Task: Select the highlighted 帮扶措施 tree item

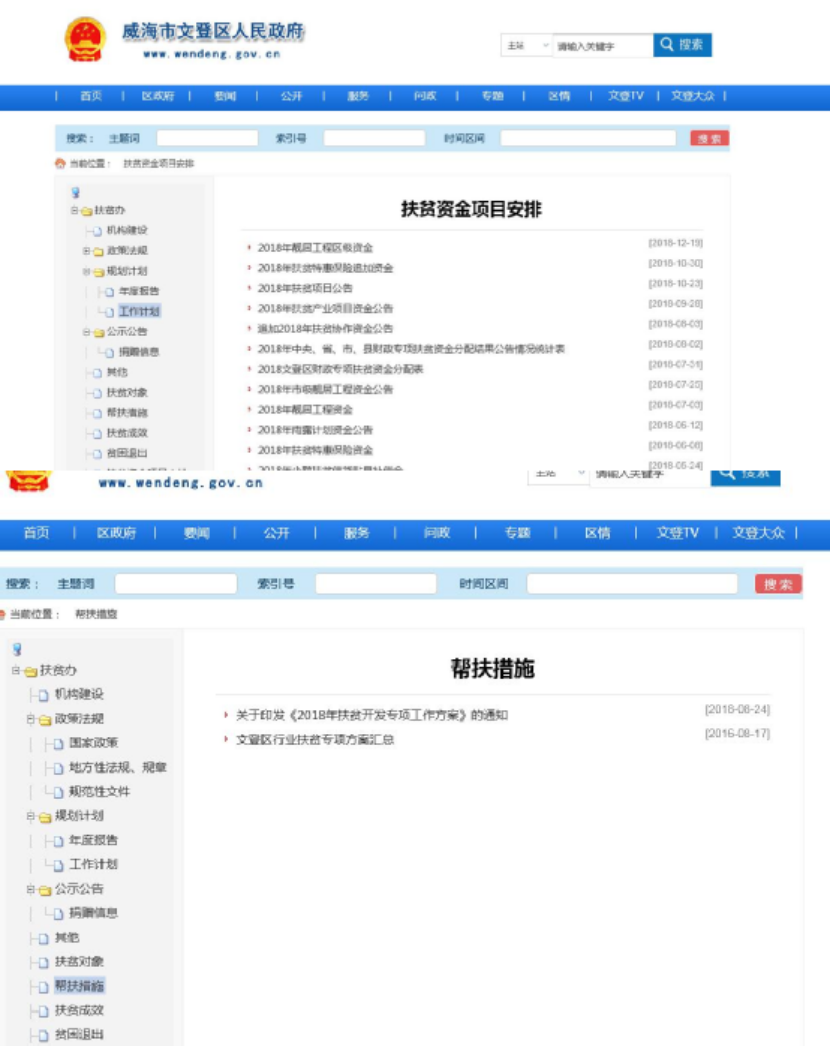Action: [x=79, y=986]
